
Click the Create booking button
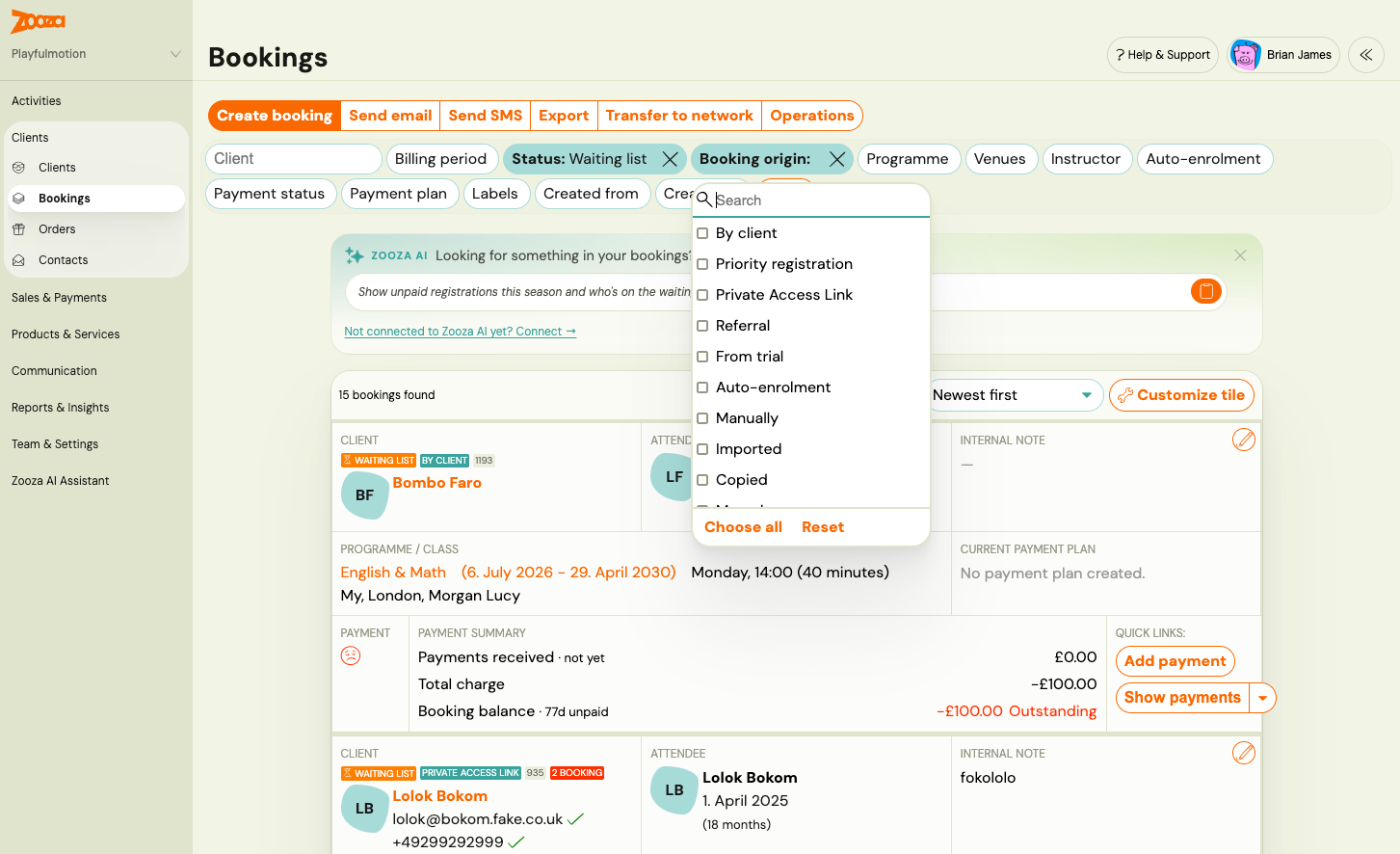click(x=275, y=116)
